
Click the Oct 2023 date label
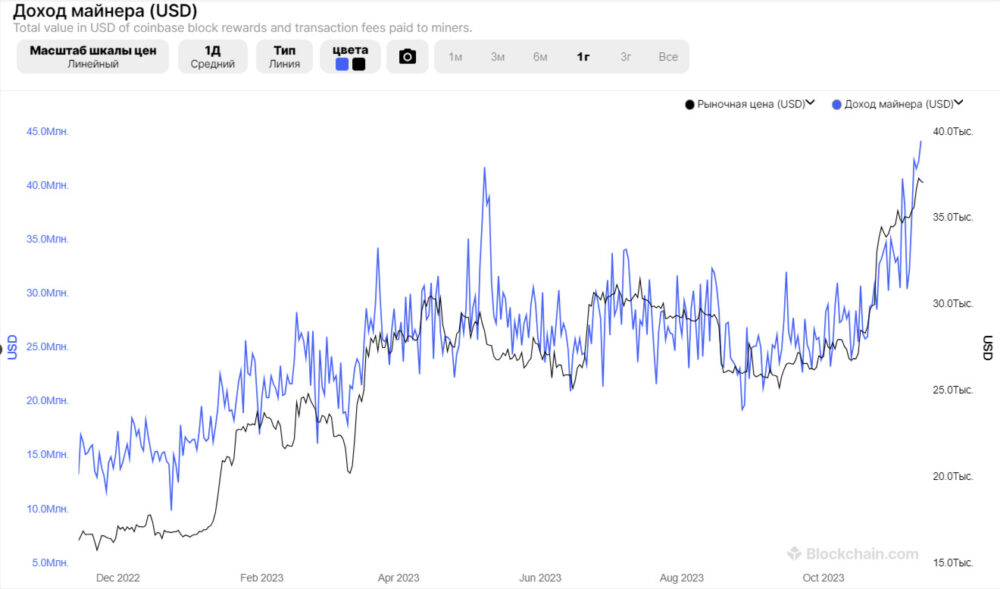[823, 578]
